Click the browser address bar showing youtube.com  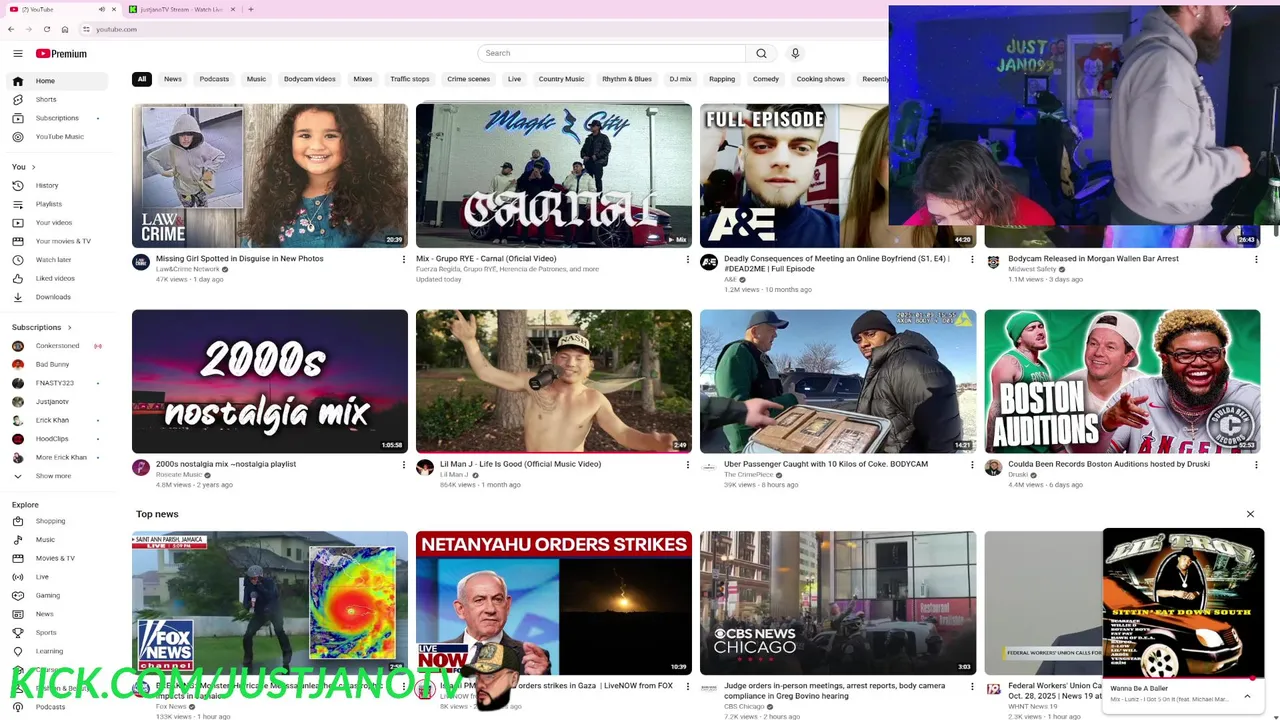480,29
